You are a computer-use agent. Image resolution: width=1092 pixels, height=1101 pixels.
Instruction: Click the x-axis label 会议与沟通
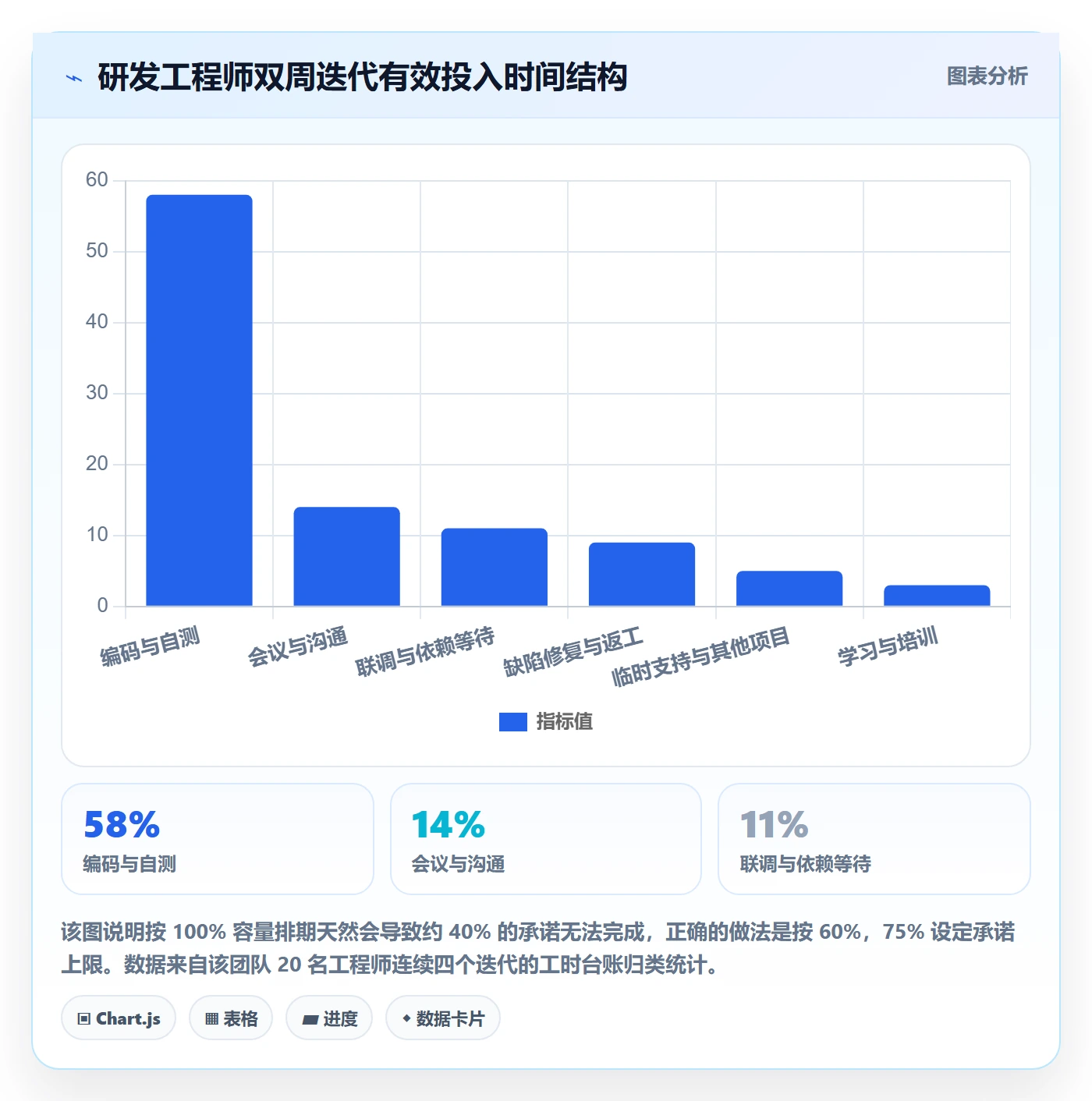(x=298, y=646)
